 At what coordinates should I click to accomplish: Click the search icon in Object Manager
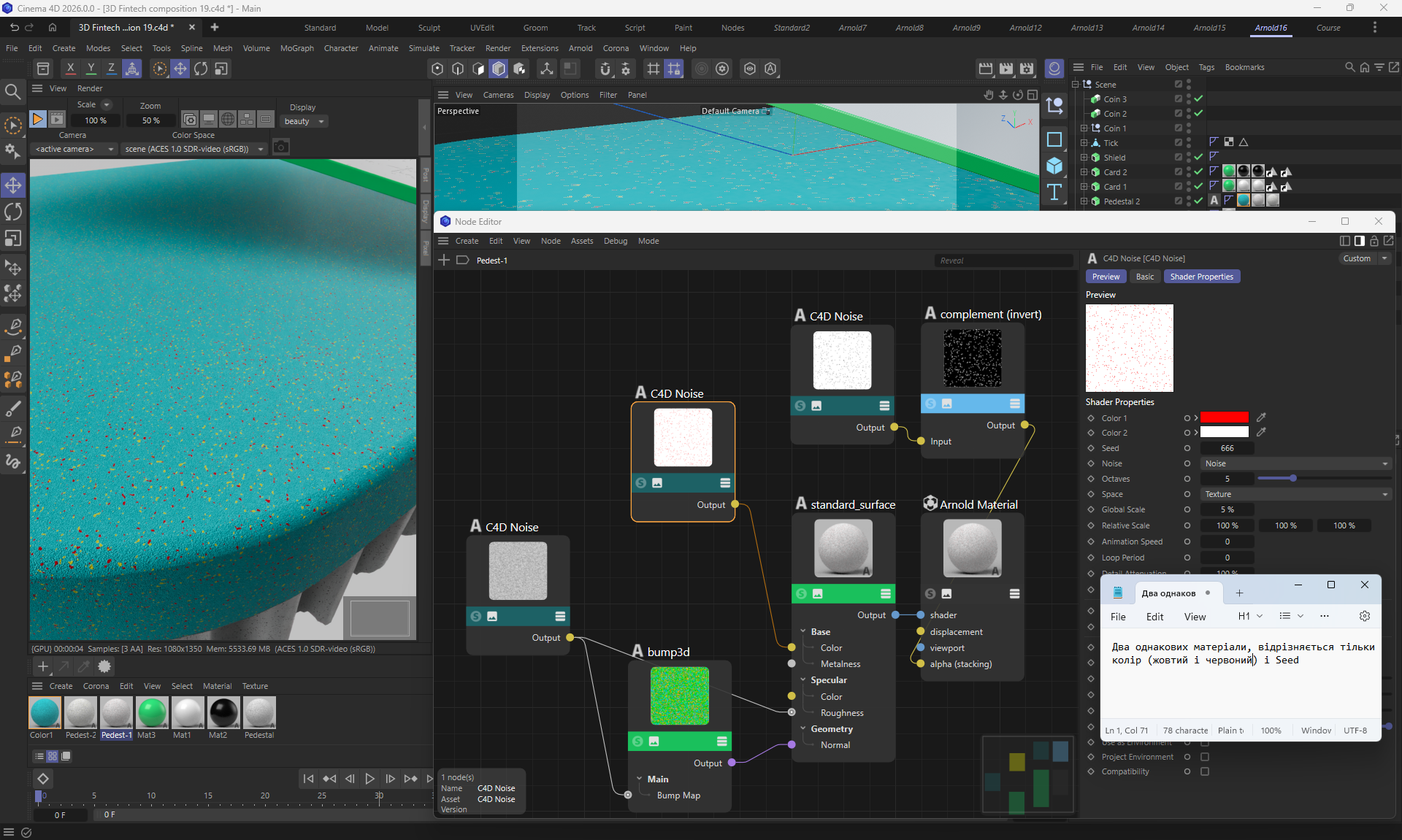tap(1349, 67)
